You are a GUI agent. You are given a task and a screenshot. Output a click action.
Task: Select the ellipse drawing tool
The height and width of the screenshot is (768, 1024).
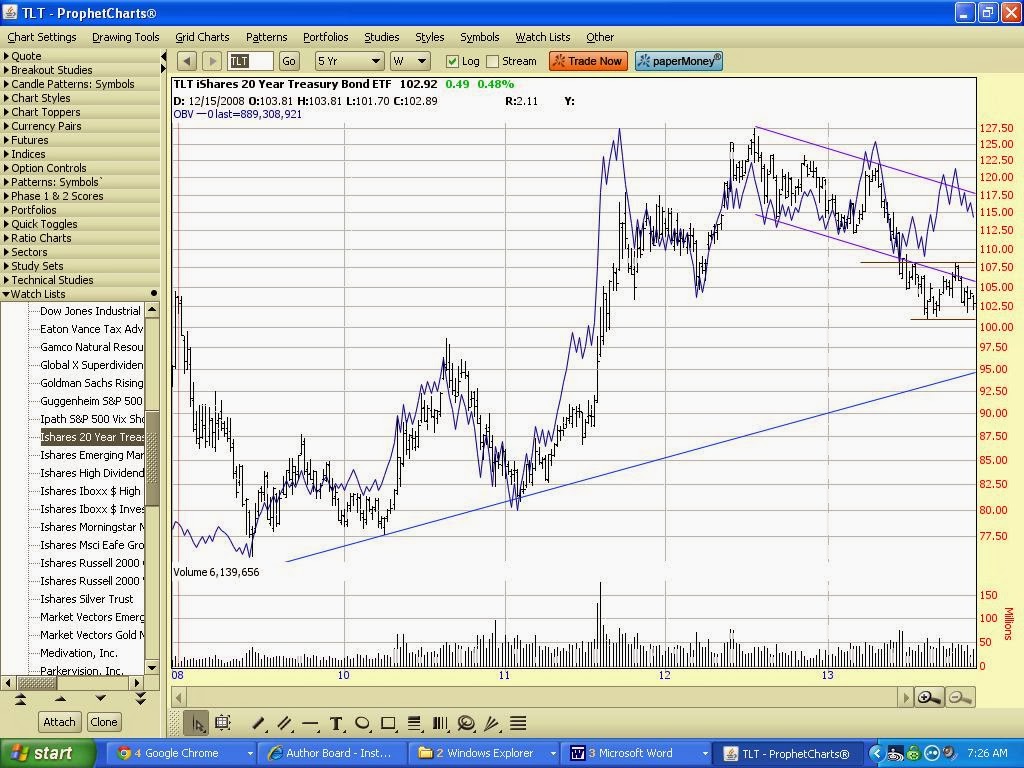tap(362, 723)
